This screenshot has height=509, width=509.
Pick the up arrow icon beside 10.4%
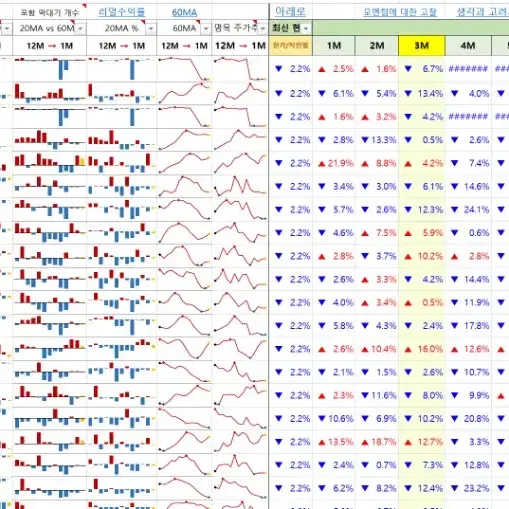365,350
